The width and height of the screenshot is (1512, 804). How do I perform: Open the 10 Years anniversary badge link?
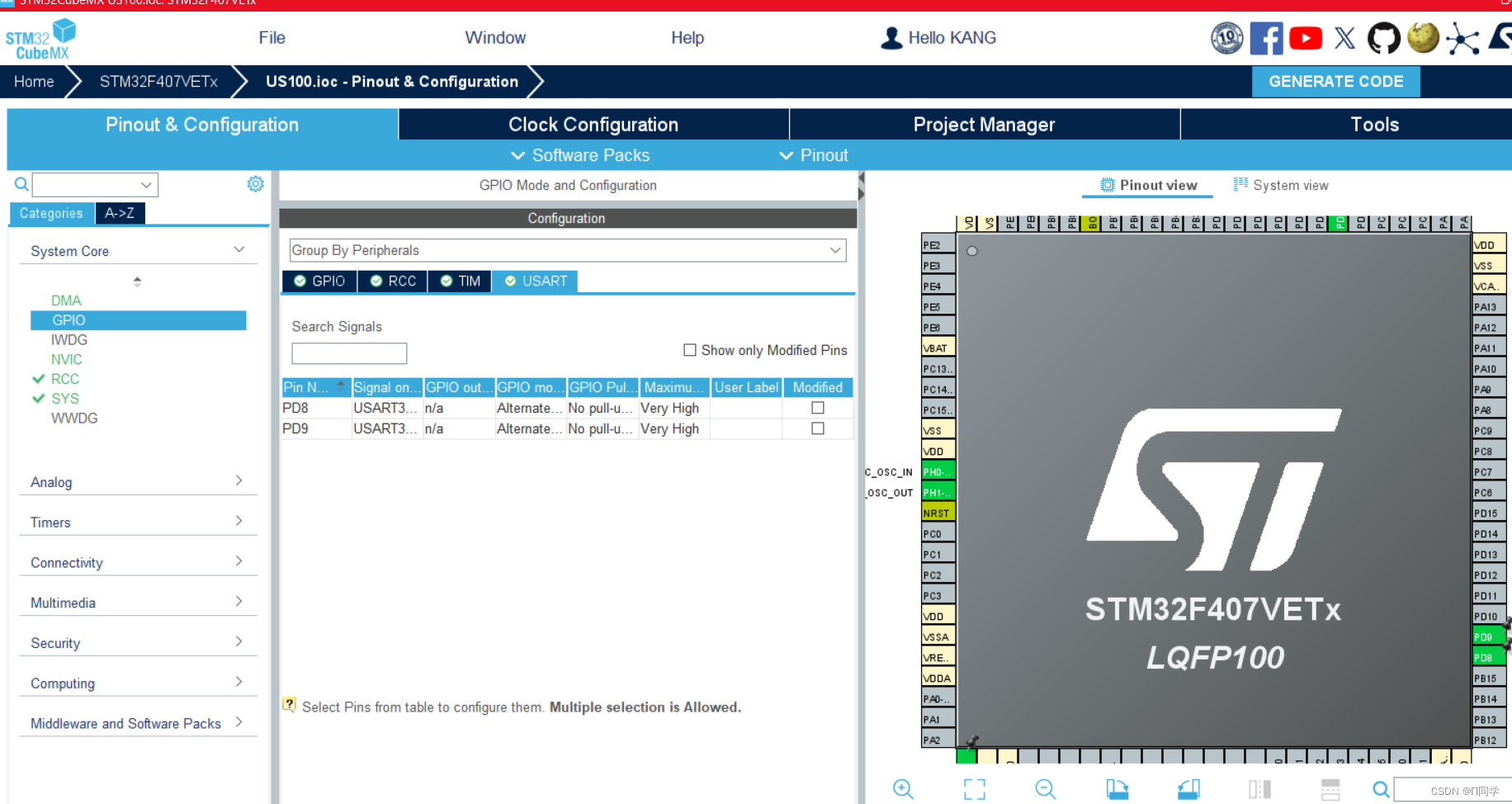tap(1227, 38)
